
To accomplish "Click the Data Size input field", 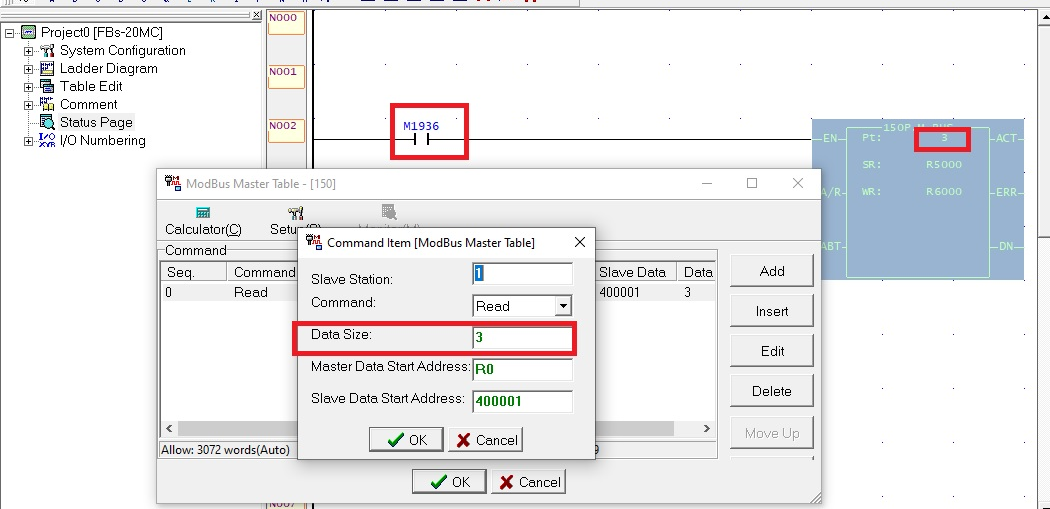I will (522, 338).
